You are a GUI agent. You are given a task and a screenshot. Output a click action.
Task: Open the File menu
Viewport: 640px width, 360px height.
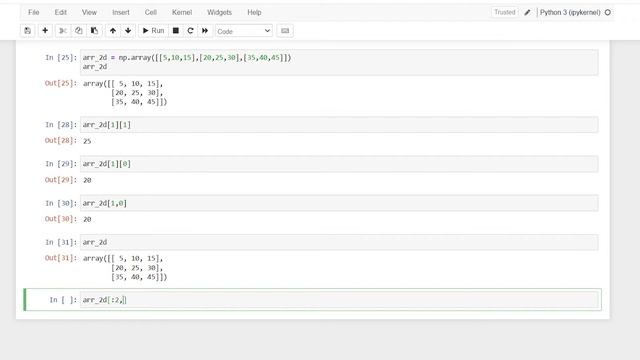[x=34, y=12]
